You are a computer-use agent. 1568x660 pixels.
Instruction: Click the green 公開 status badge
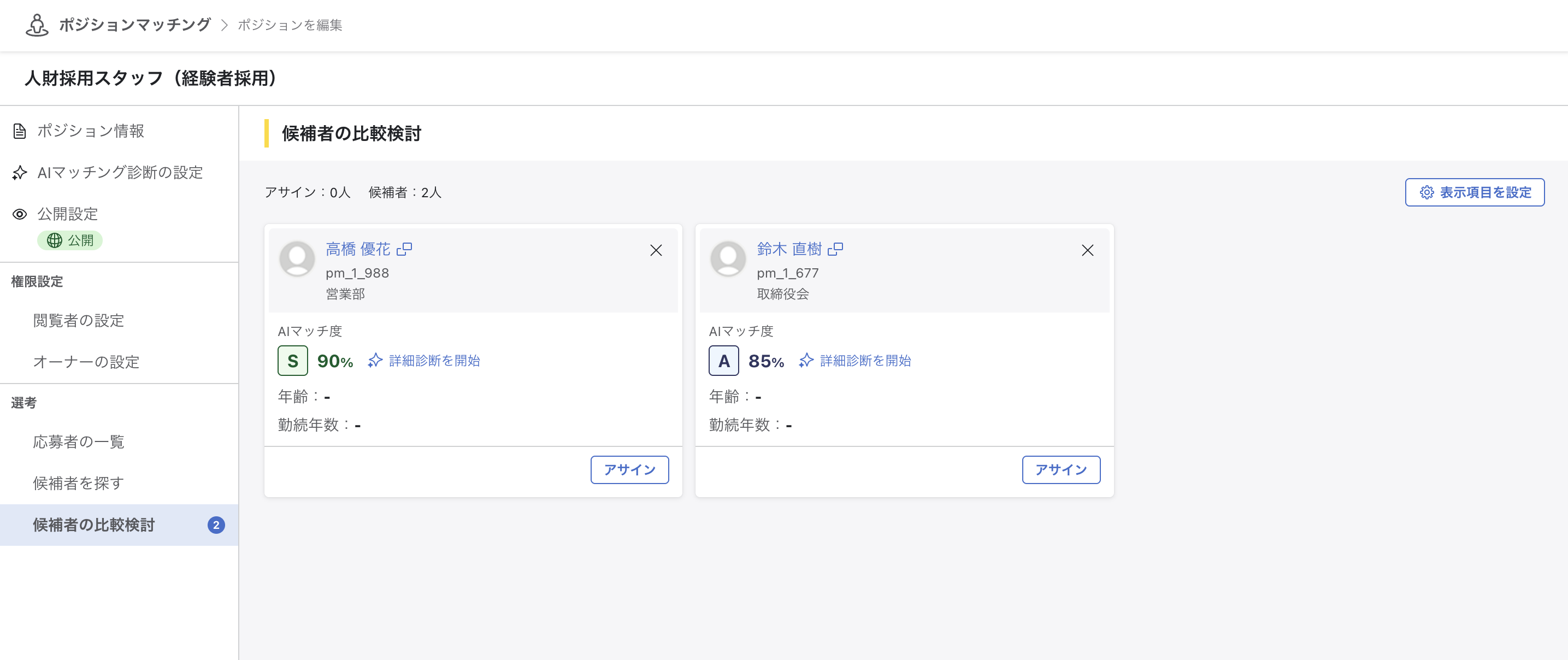[70, 240]
